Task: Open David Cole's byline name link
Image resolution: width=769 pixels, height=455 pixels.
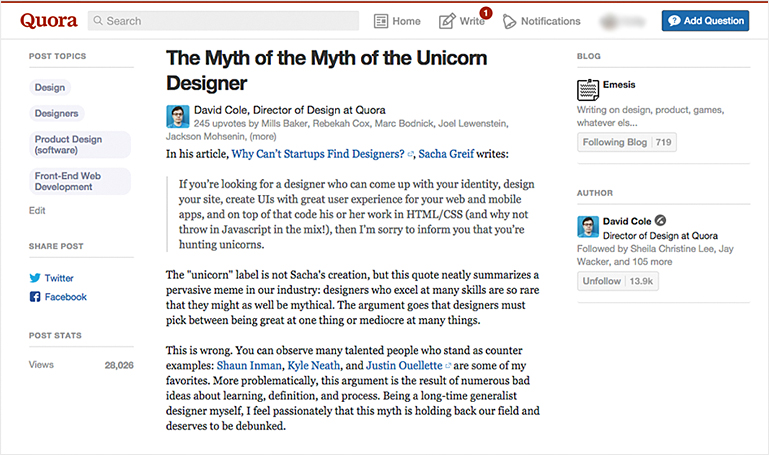Action: point(221,110)
